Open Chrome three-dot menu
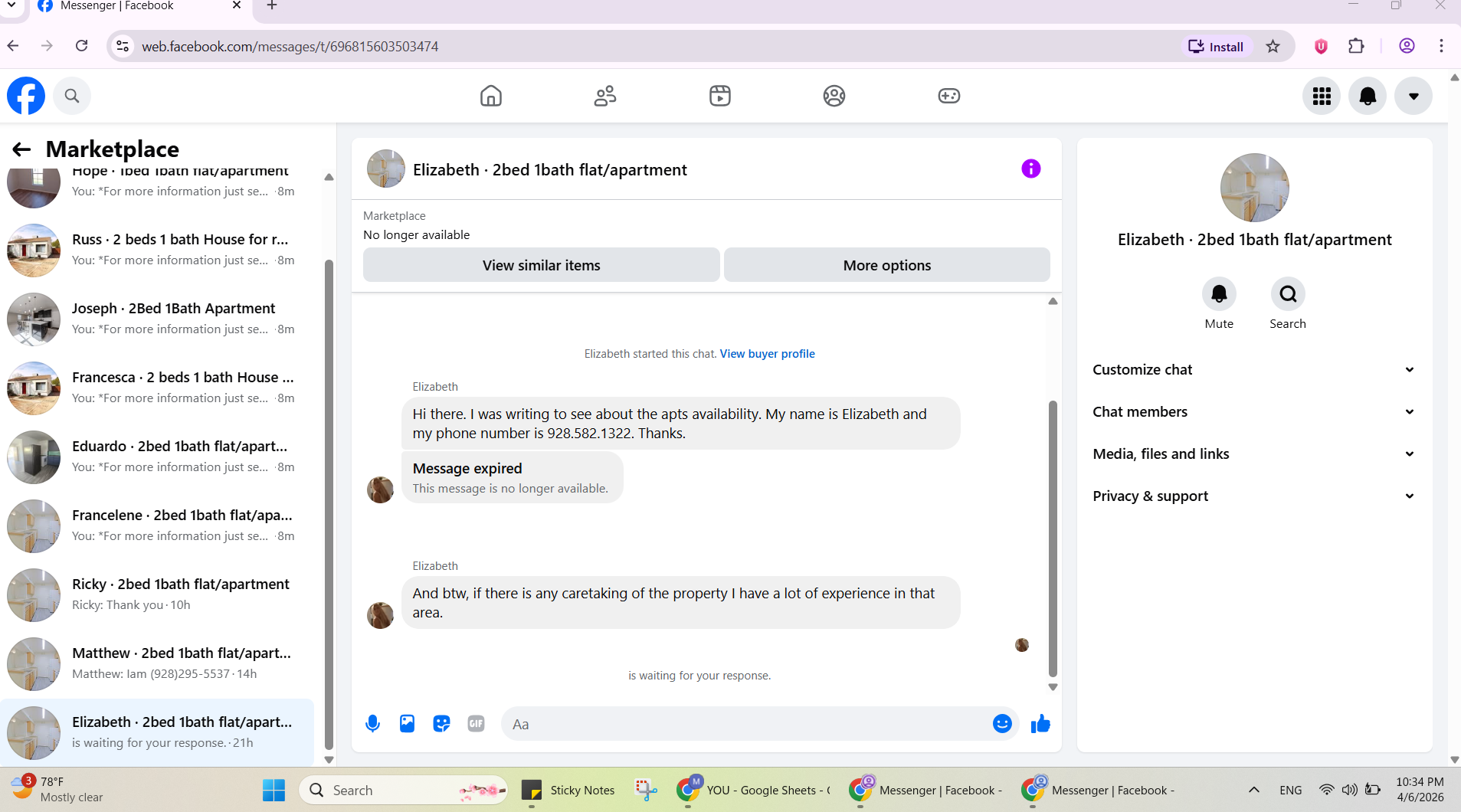This screenshot has height=812, width=1461. [x=1441, y=46]
